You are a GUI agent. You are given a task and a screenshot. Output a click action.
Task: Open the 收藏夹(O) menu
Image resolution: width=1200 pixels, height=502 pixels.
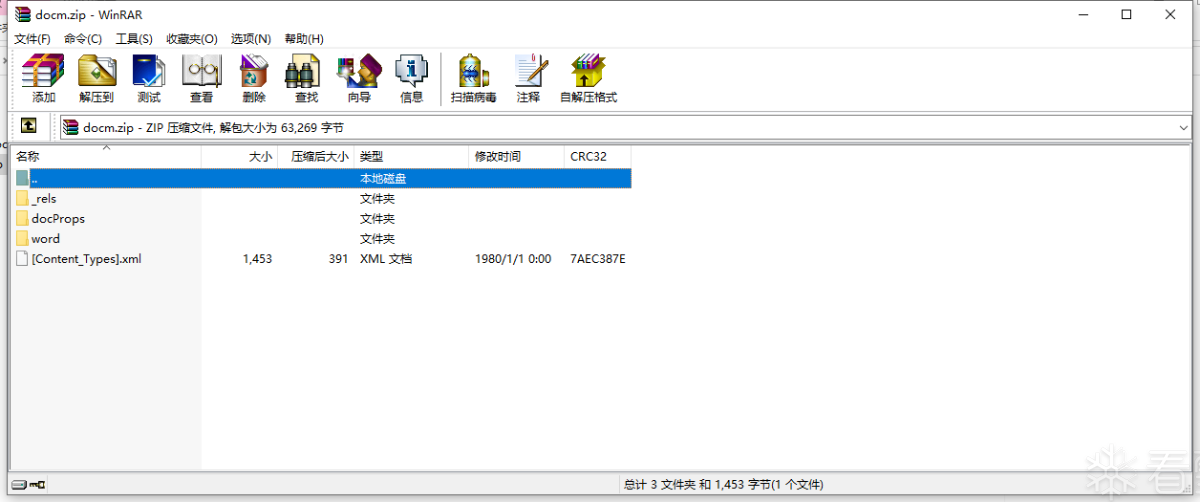tap(192, 39)
